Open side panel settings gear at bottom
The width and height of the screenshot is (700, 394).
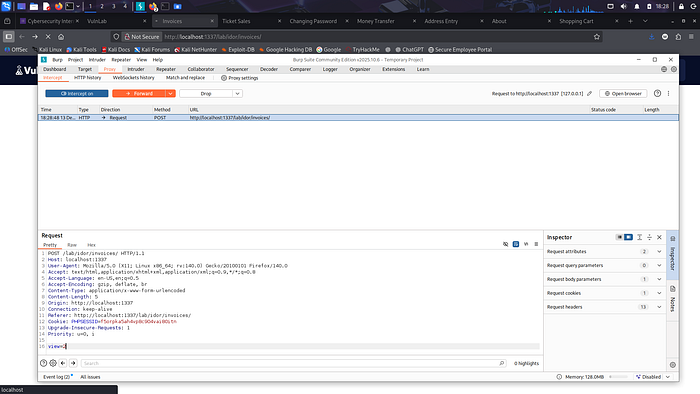[x=673, y=365]
